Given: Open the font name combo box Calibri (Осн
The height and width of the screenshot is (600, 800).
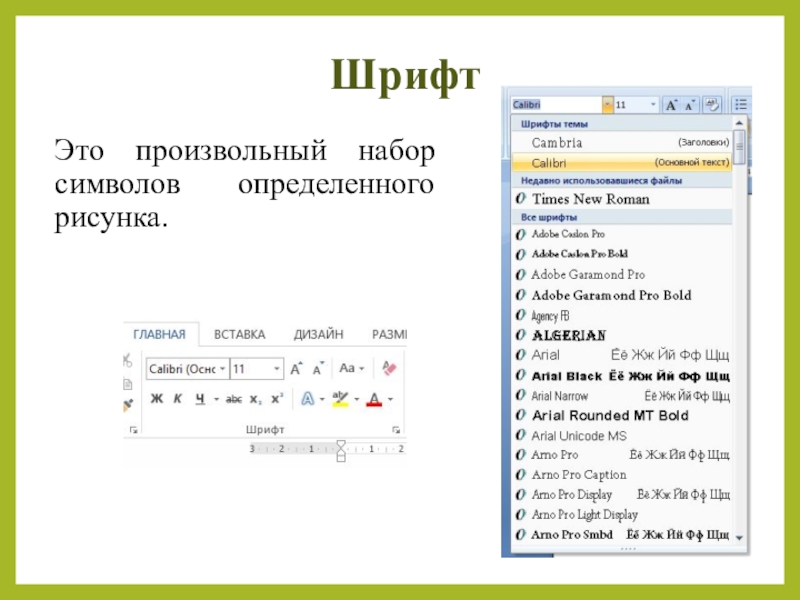Looking at the screenshot, I should coord(188,368).
